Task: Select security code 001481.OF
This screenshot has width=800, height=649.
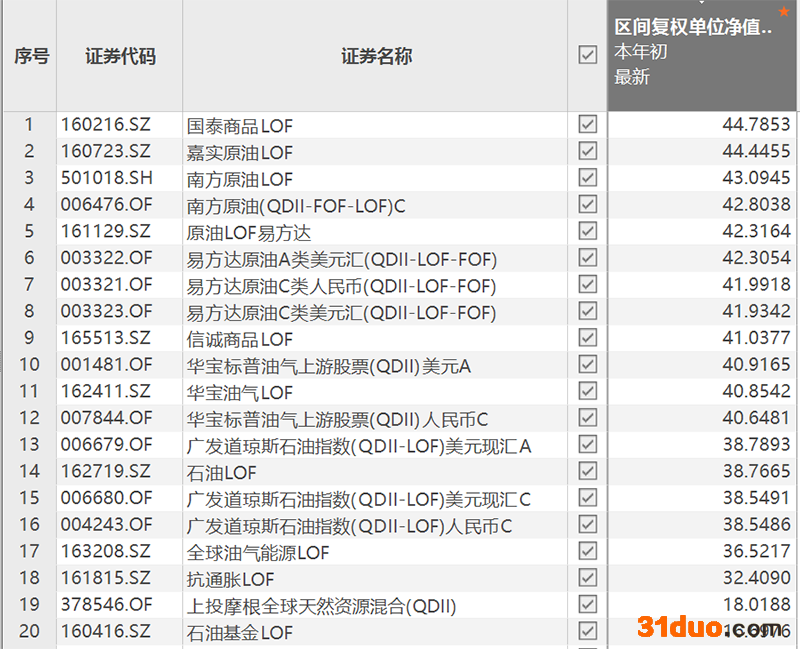Action: [107, 364]
